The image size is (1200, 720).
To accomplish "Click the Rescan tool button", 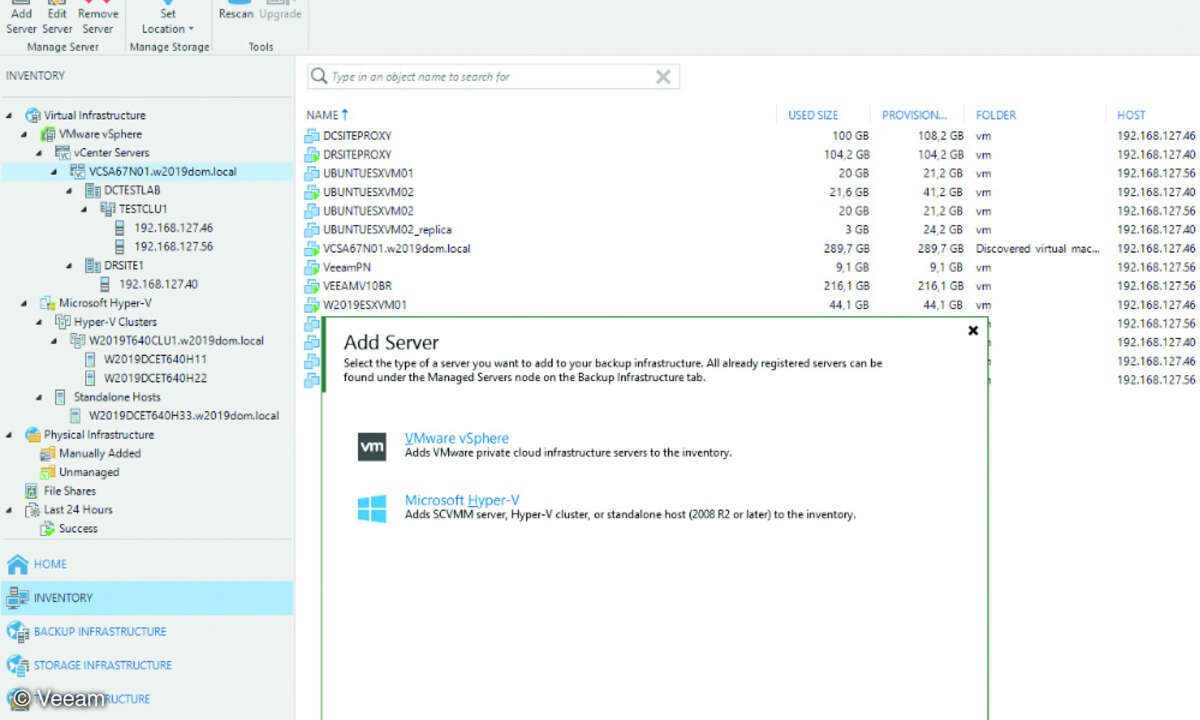I will pos(236,12).
